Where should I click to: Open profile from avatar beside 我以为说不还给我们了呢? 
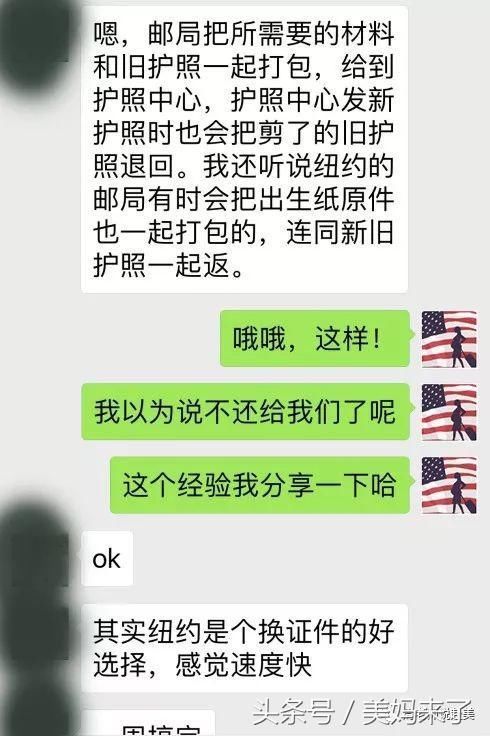[449, 412]
